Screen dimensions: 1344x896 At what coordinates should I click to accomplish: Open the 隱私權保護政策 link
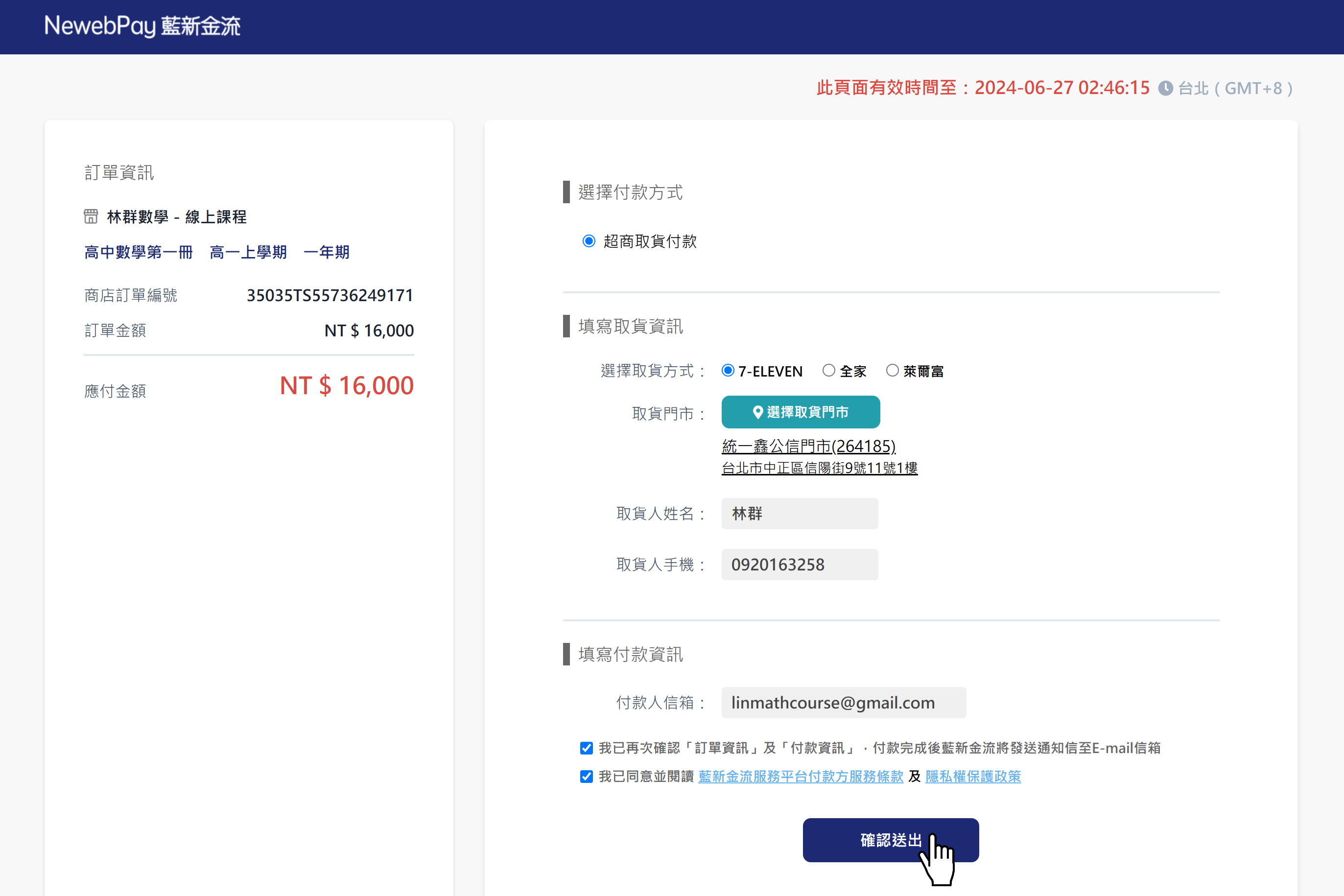tap(972, 777)
